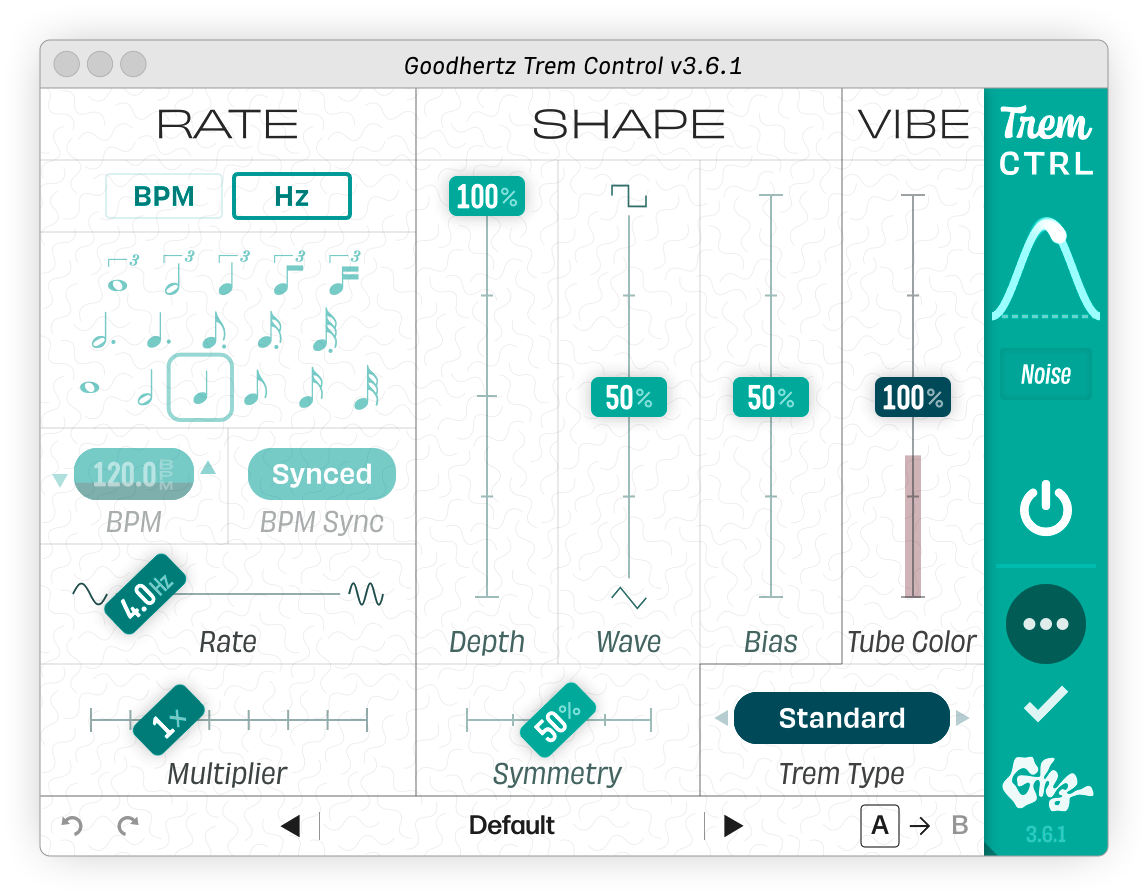The image size is (1148, 896).
Task: Select preset slot B
Action: click(960, 826)
